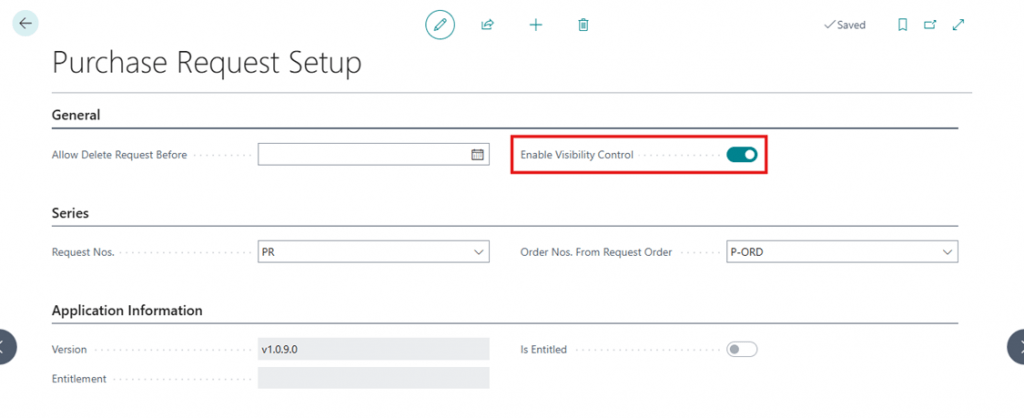Screen dimensions: 1024x418
Task: Collapse the General section header
Action: [x=76, y=115]
